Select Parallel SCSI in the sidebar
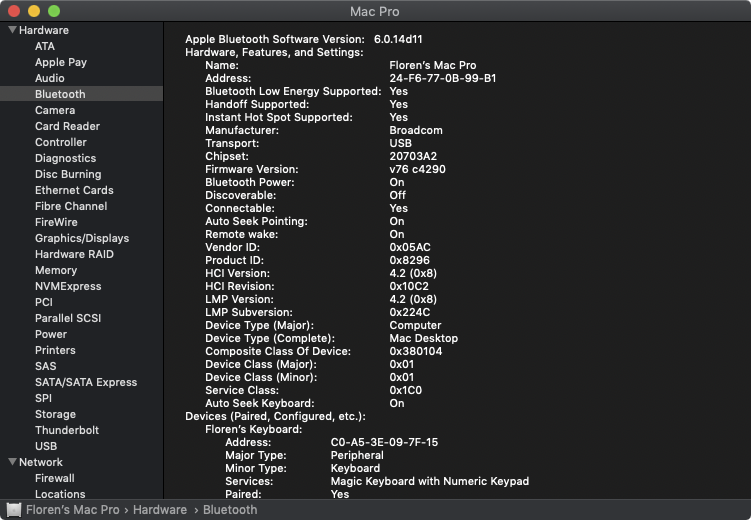Image resolution: width=751 pixels, height=520 pixels. 68,318
